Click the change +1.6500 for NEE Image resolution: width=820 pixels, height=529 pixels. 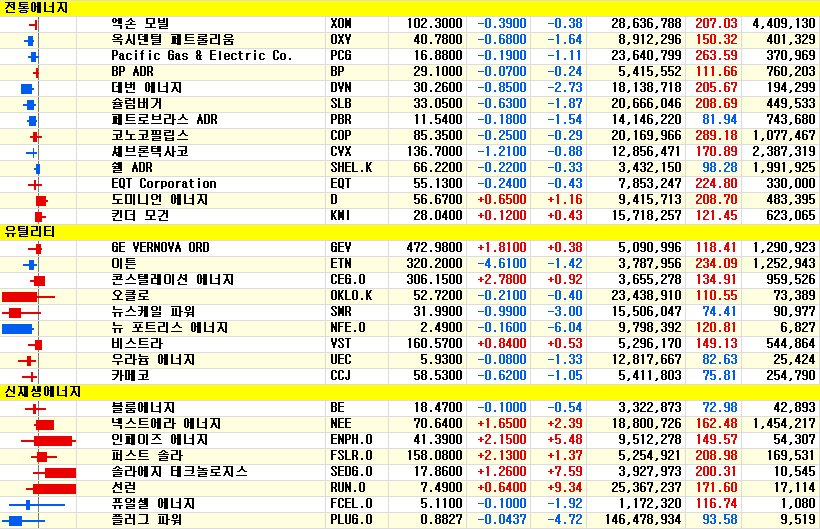502,423
